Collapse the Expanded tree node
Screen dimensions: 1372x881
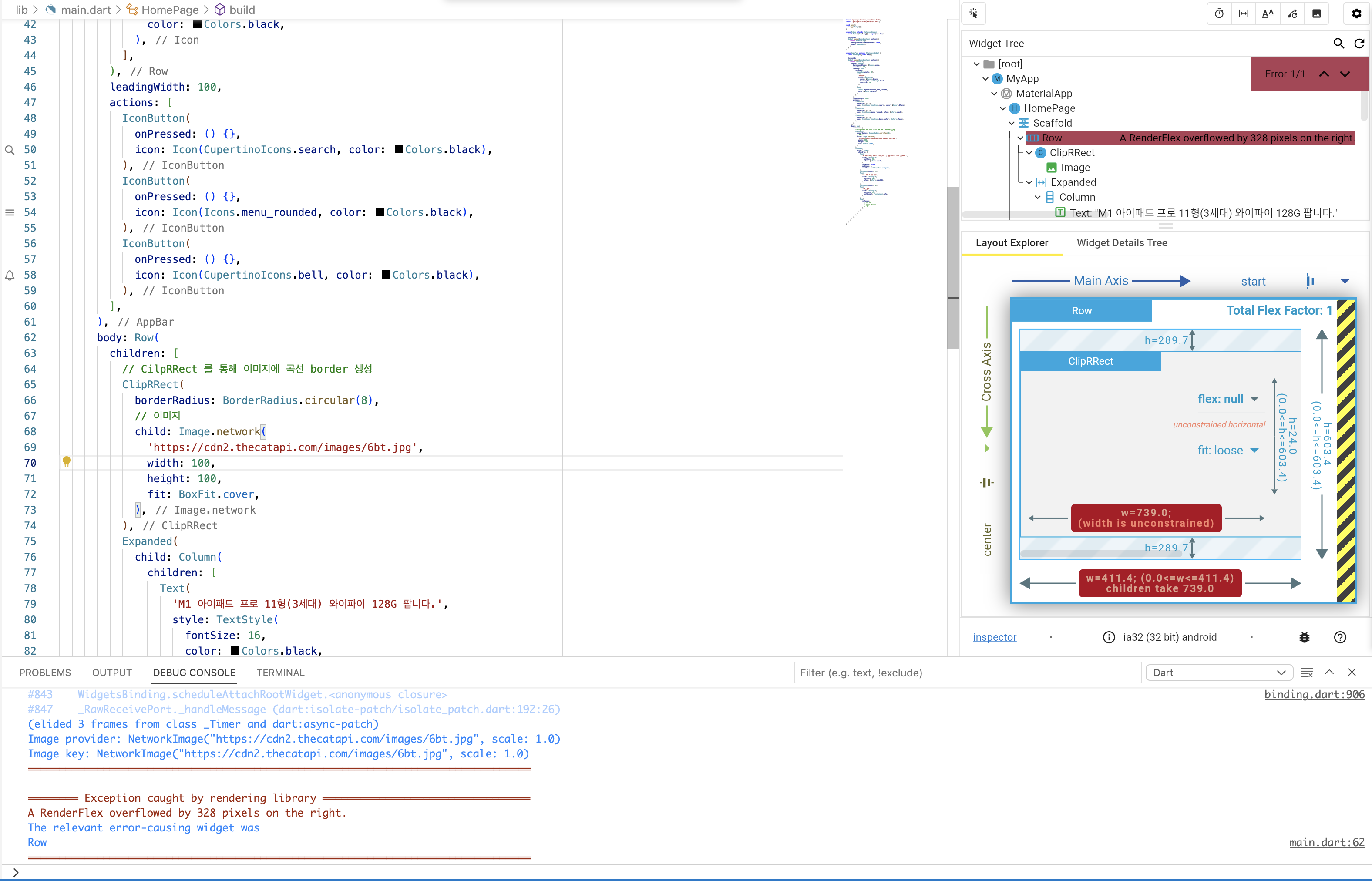click(x=1029, y=182)
